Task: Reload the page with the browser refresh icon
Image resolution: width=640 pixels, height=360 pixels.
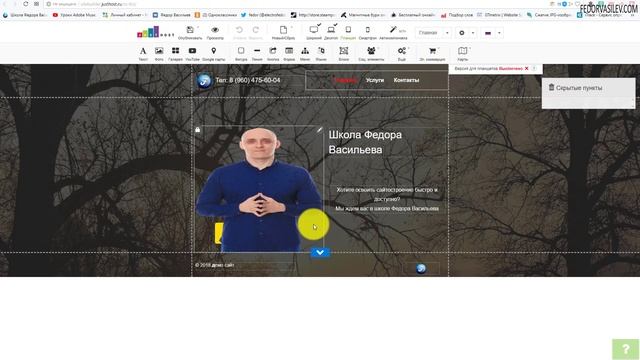Action: tap(25, 4)
